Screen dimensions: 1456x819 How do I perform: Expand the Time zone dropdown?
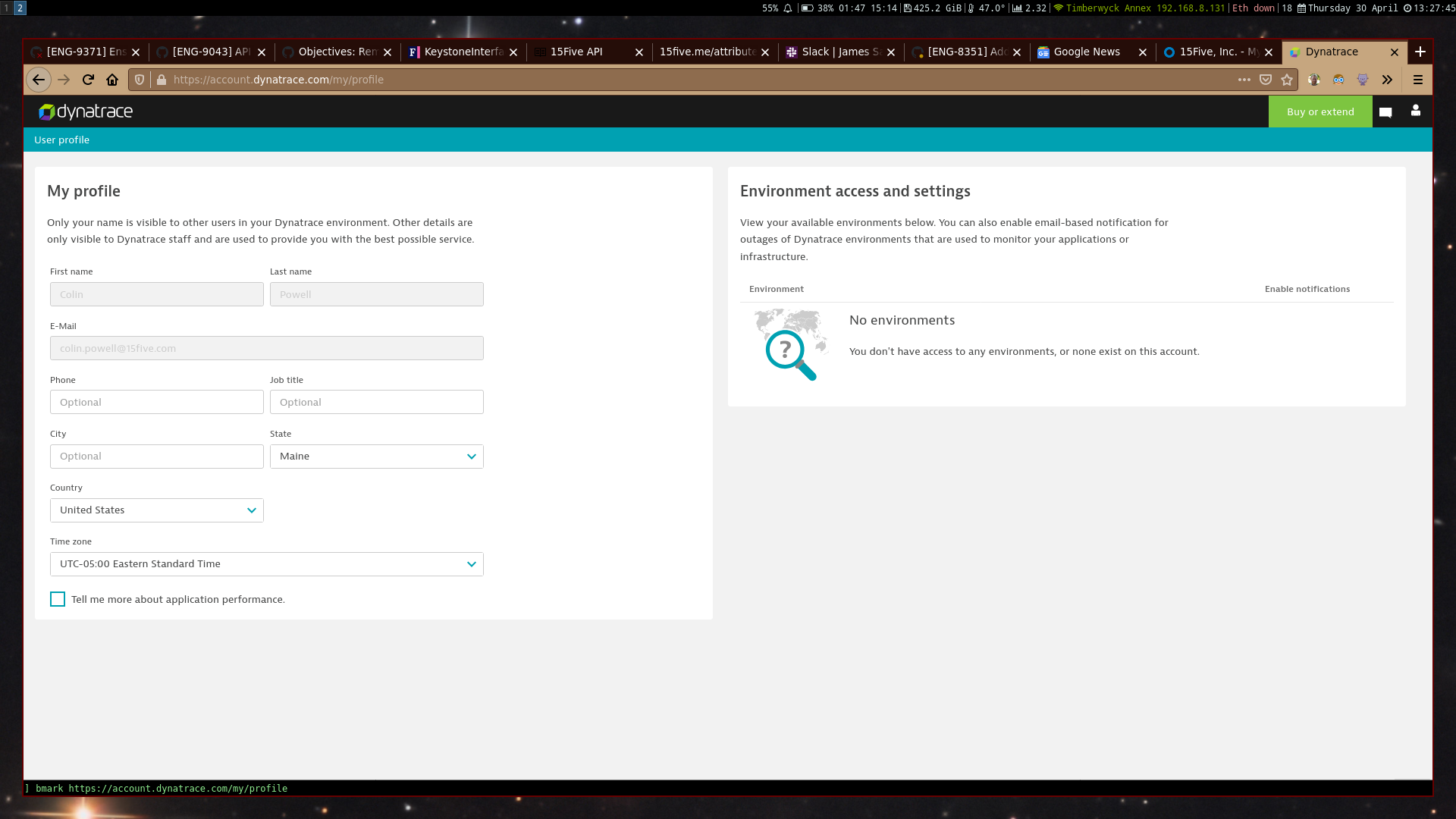[266, 564]
